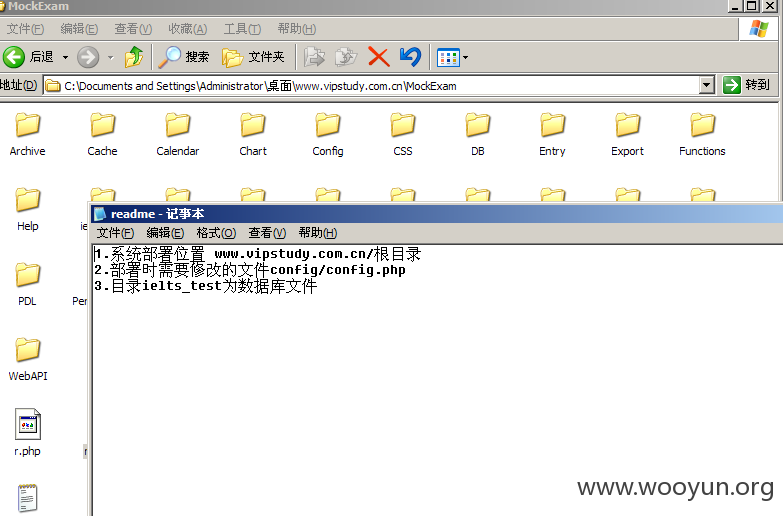Select the Entry folder
This screenshot has height=516, width=783.
(x=552, y=134)
